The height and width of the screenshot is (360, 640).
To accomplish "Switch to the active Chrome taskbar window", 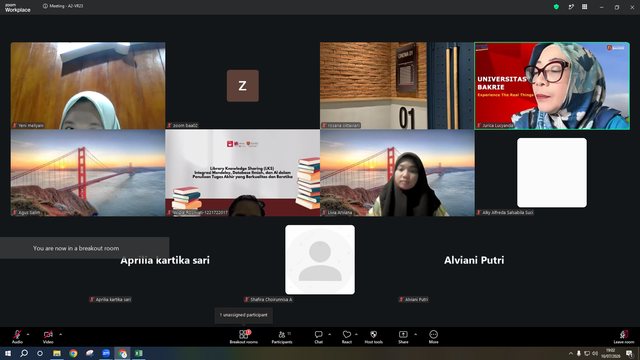I will (x=122, y=353).
